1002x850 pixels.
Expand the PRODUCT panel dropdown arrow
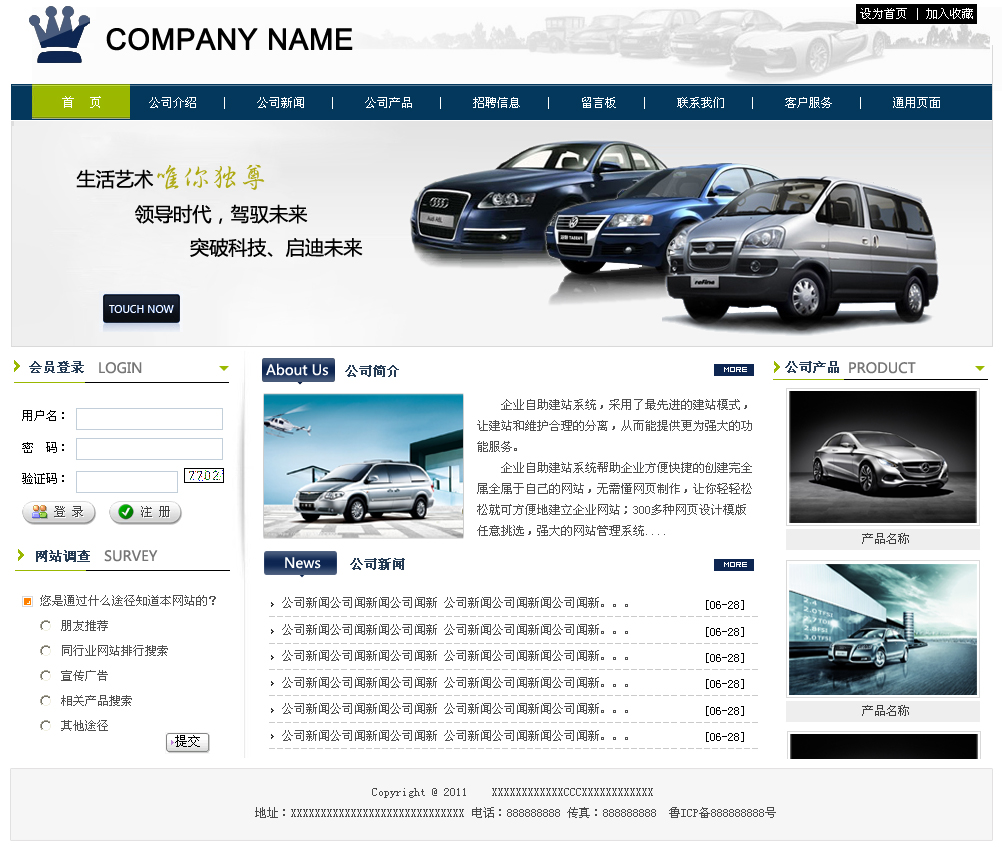coord(979,369)
